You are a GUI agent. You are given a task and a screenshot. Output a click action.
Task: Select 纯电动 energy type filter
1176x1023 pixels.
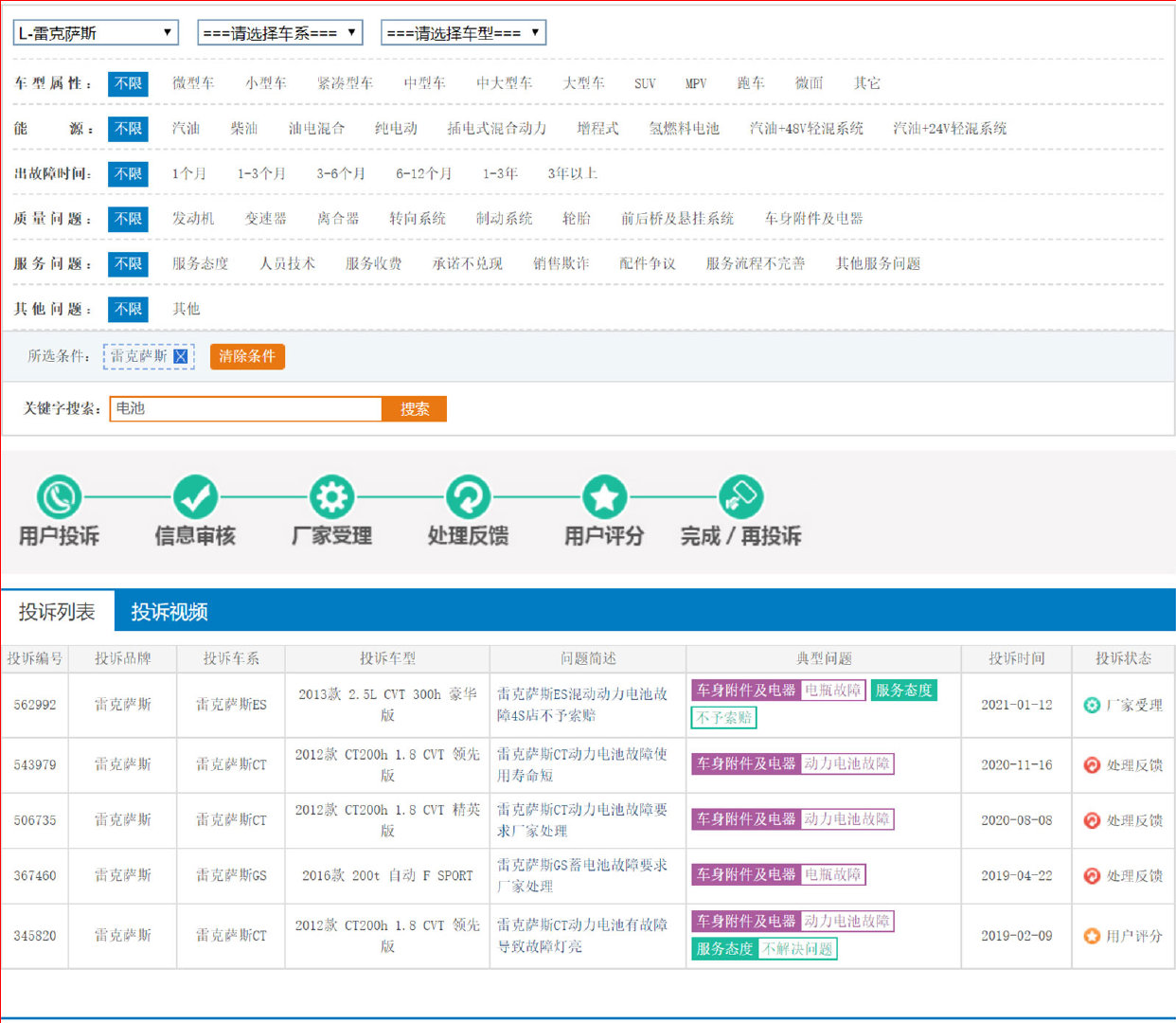point(396,129)
